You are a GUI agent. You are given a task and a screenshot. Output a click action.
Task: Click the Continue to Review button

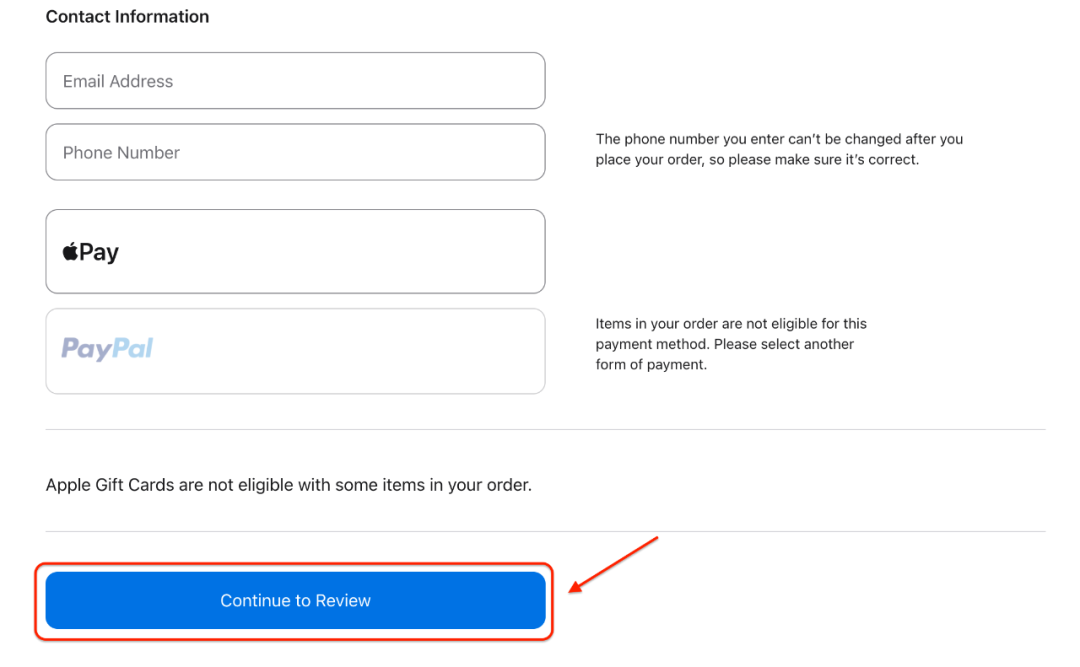pyautogui.click(x=295, y=600)
